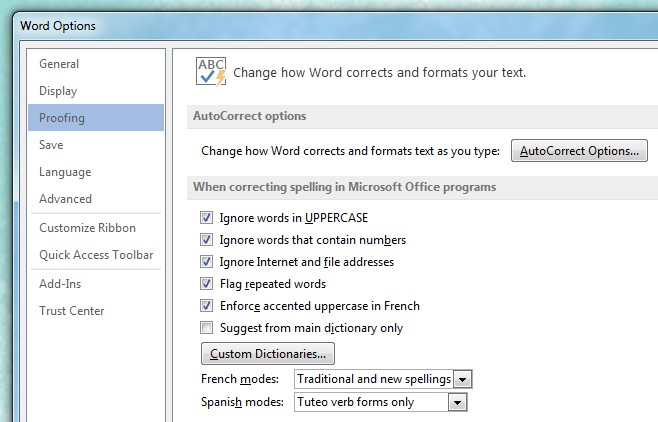Click 'Change how Word corrects and formats your text' heading

pyautogui.click(x=379, y=73)
